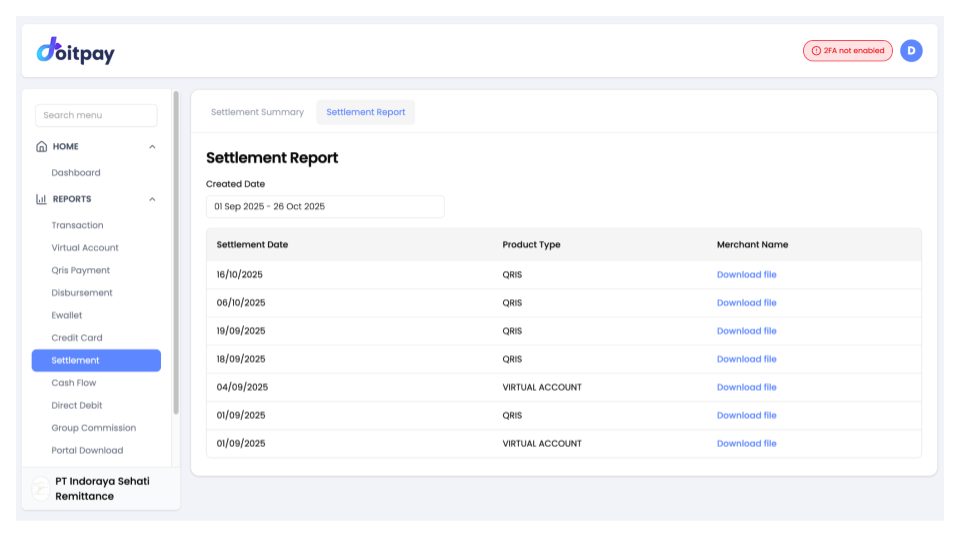
Task: Click the PT Indoraya Sehati Remittance logo
Action: pos(41,489)
